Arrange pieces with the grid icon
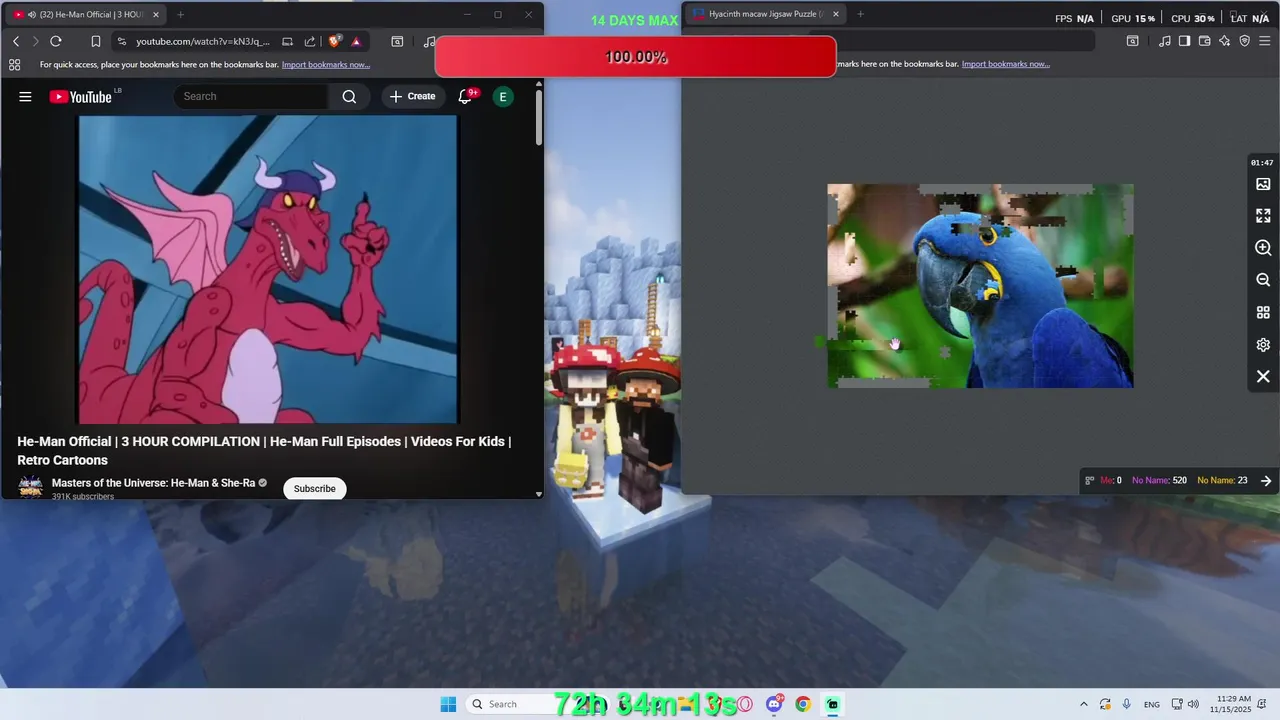The image size is (1280, 720). point(1263,312)
